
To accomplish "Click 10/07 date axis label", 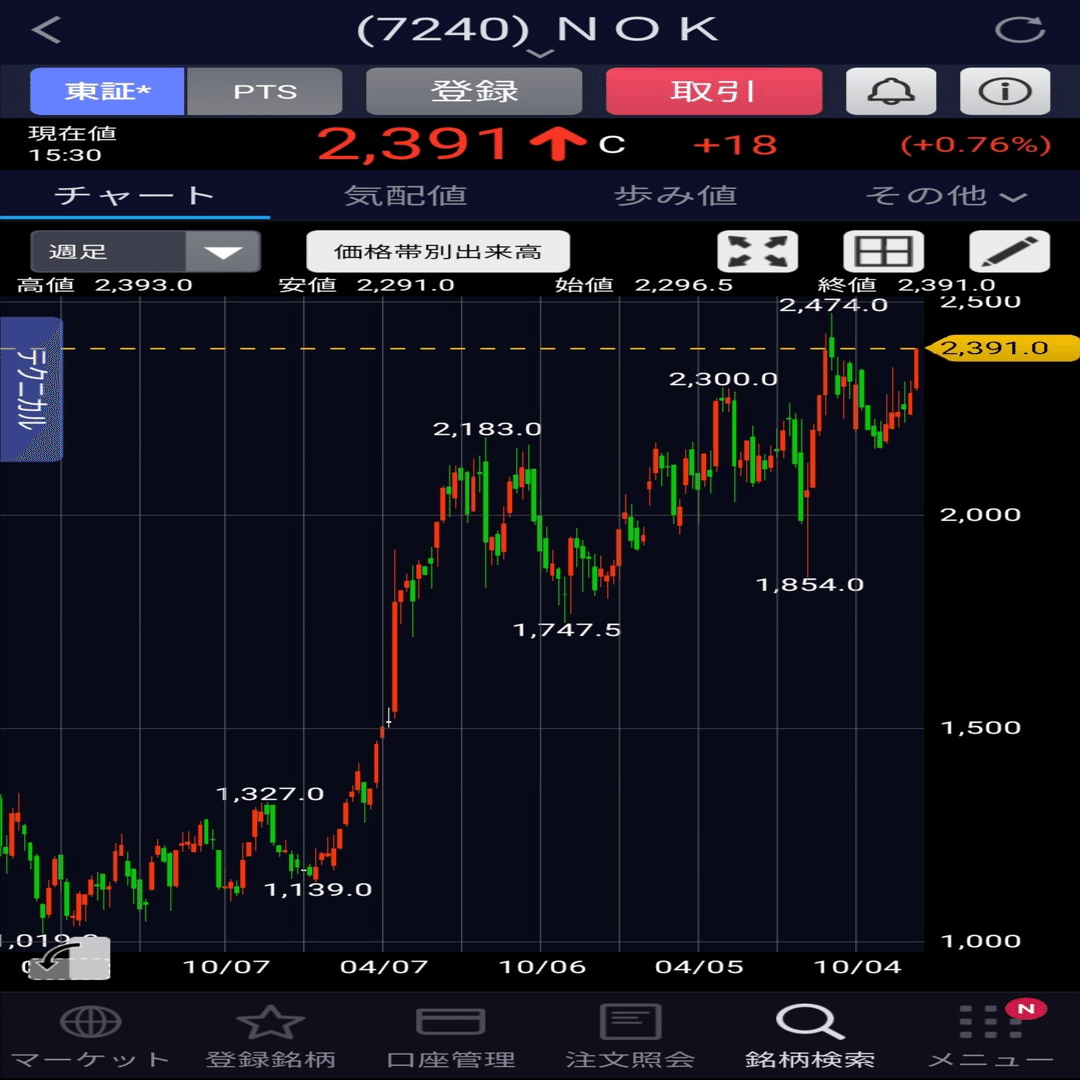I will click(227, 966).
